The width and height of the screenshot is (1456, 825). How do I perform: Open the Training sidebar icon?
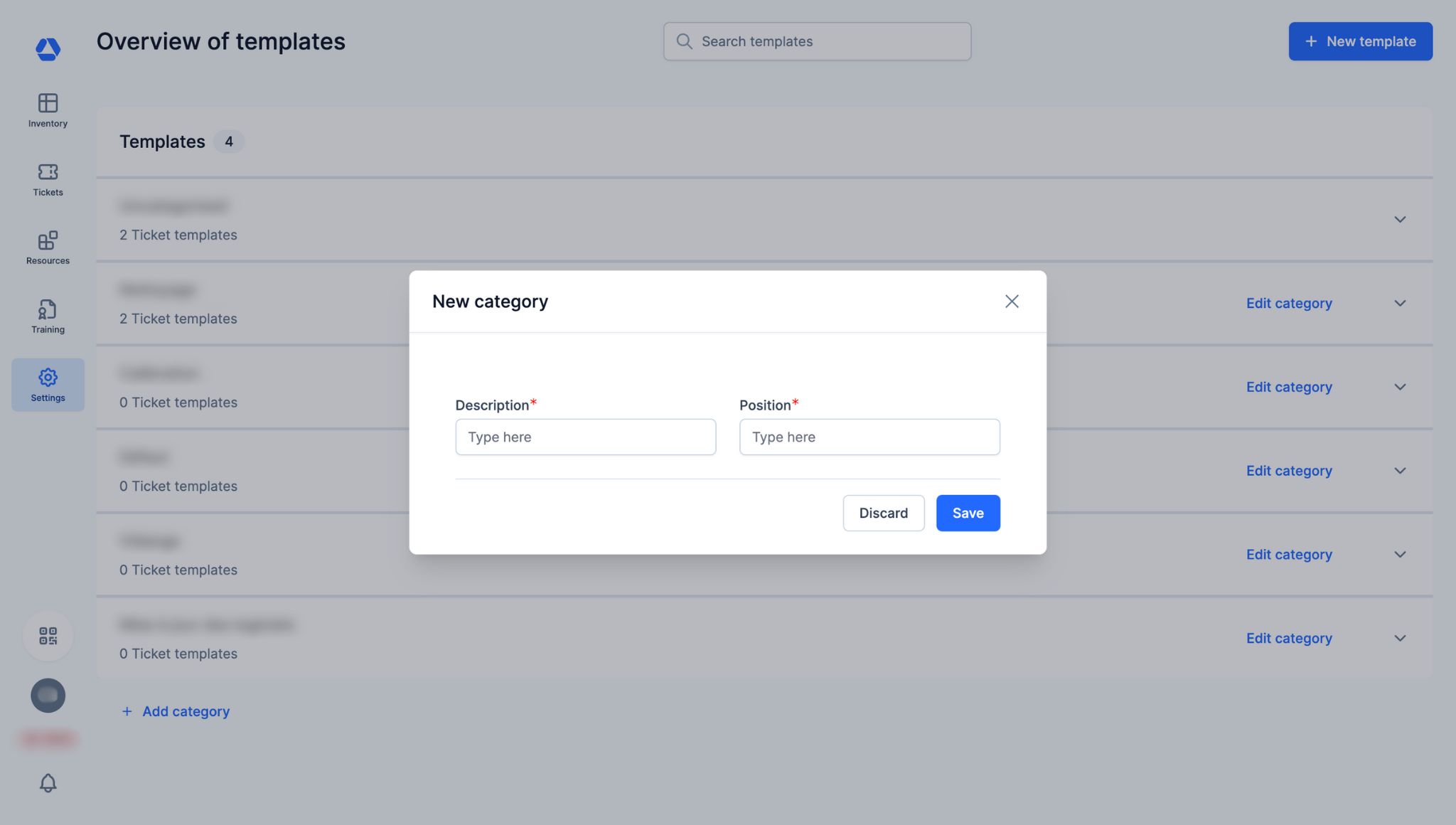[x=48, y=309]
